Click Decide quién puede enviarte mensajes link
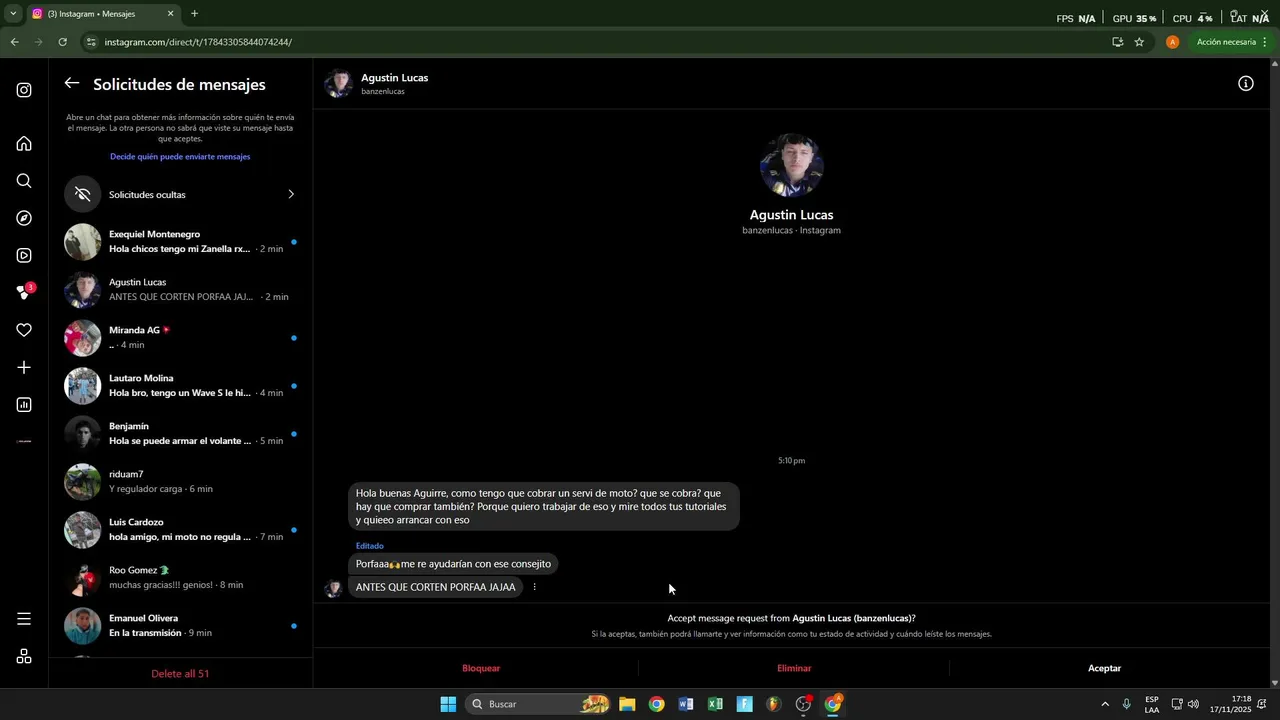The image size is (1280, 720). click(x=180, y=157)
